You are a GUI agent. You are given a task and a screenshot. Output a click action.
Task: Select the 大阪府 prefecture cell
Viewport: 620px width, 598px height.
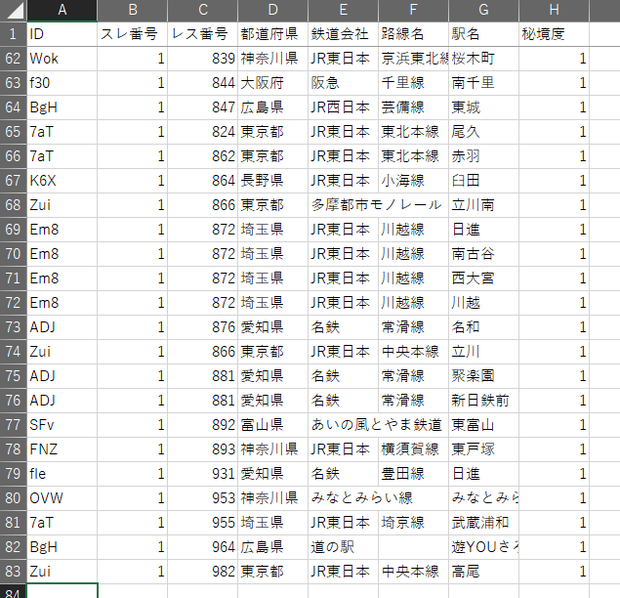tap(273, 83)
